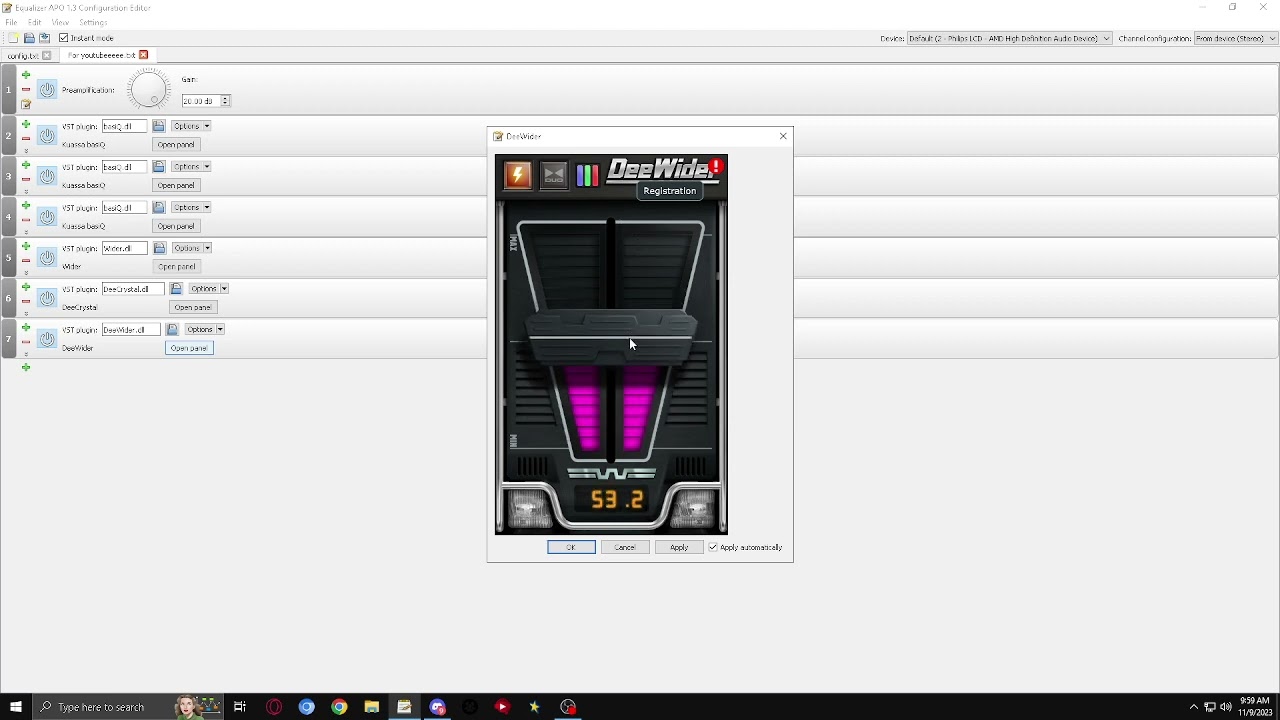The image size is (1280, 720).
Task: Toggle power for the DeeCrystal plugin
Action: [47, 298]
